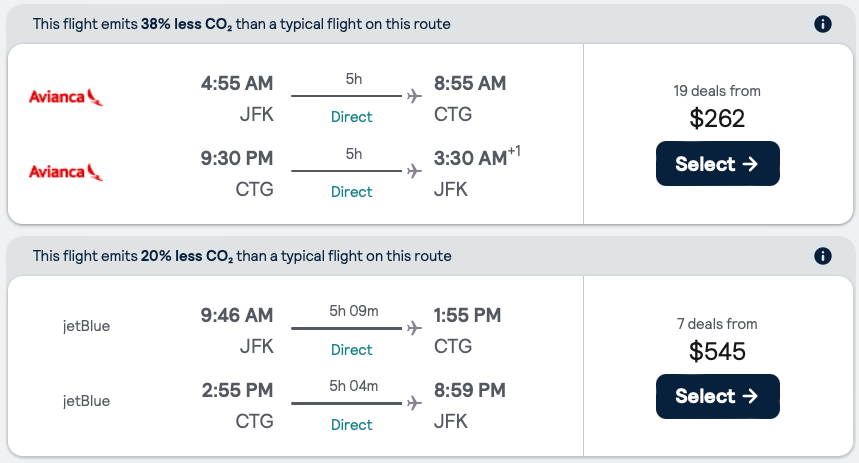Click jetBlue logo on 2:55 PM flight
Viewport: 859px width, 463px height.
click(x=86, y=401)
